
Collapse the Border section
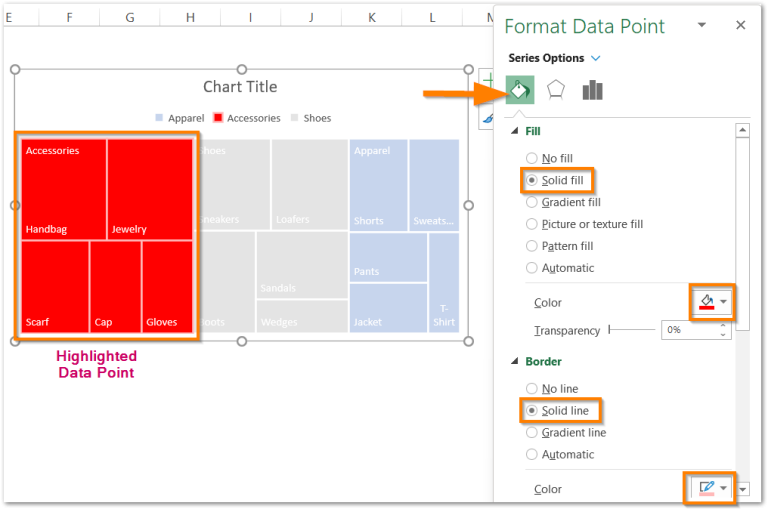tap(515, 362)
